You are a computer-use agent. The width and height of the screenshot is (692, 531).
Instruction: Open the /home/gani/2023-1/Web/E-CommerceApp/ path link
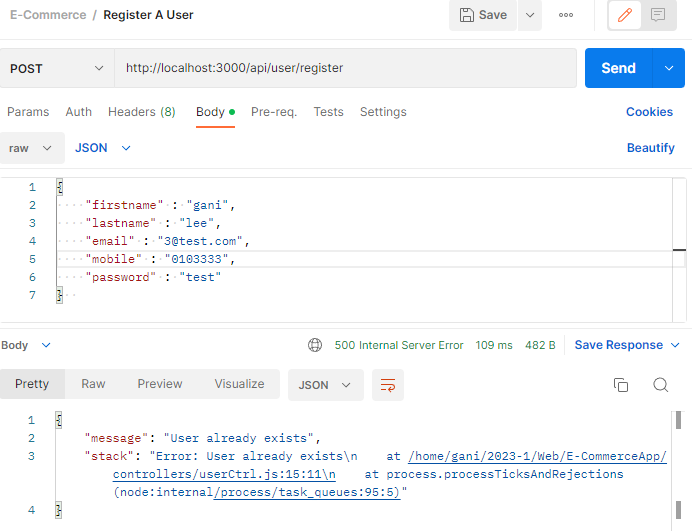537,456
